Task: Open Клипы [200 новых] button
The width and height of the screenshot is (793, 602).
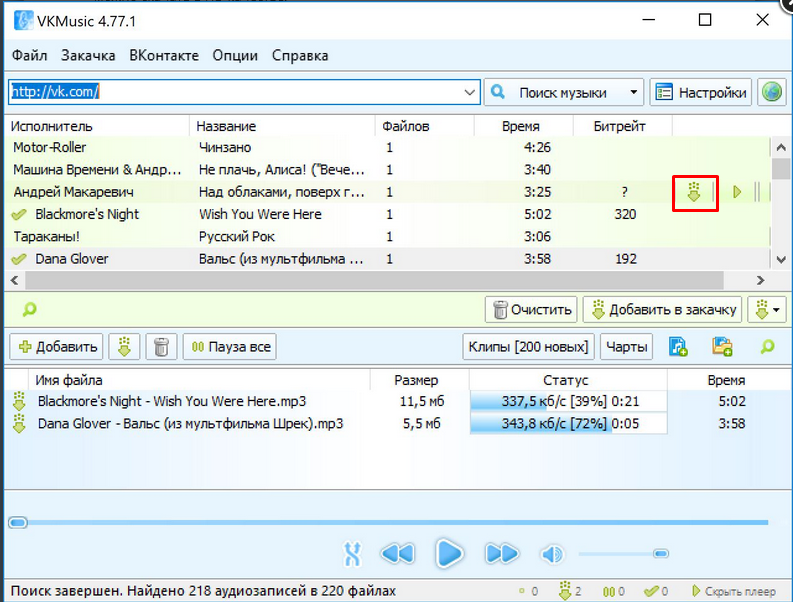Action: (528, 347)
